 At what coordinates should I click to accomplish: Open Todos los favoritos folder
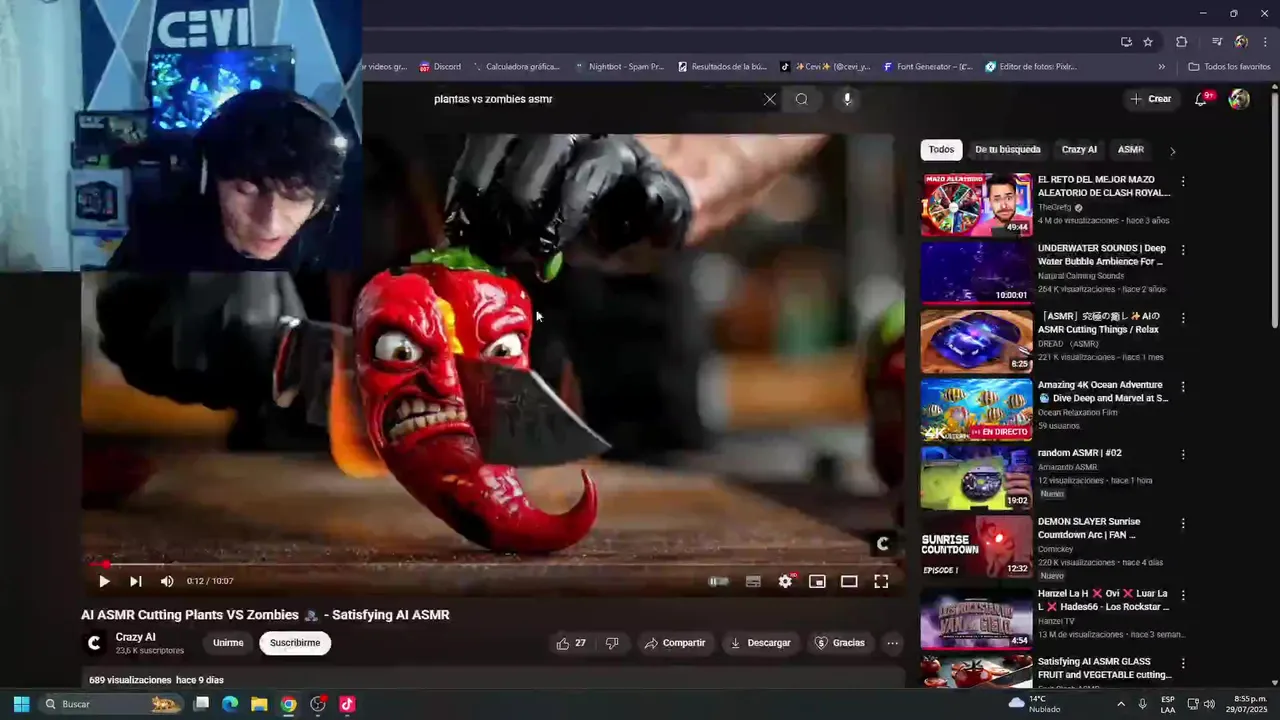point(1229,67)
